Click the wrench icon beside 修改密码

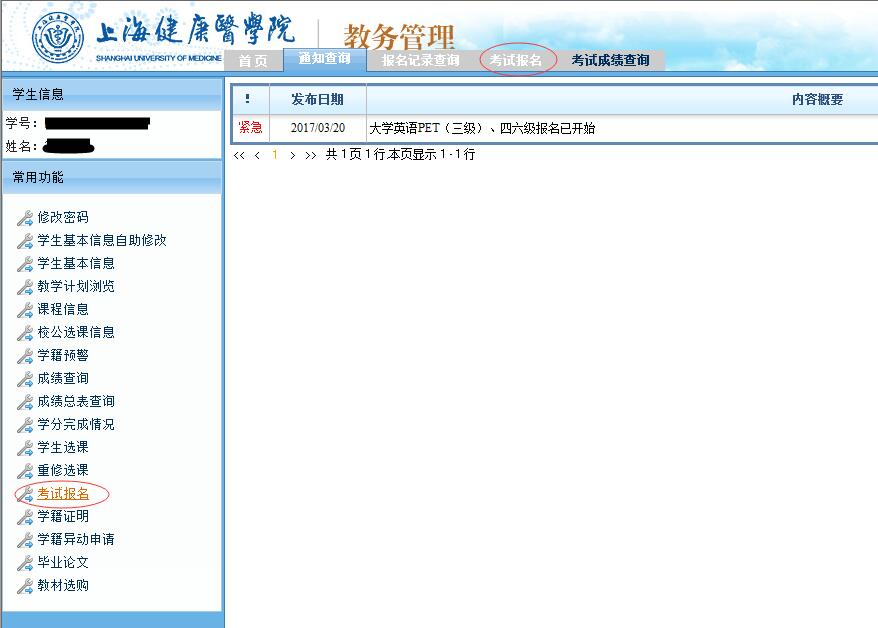[25, 218]
